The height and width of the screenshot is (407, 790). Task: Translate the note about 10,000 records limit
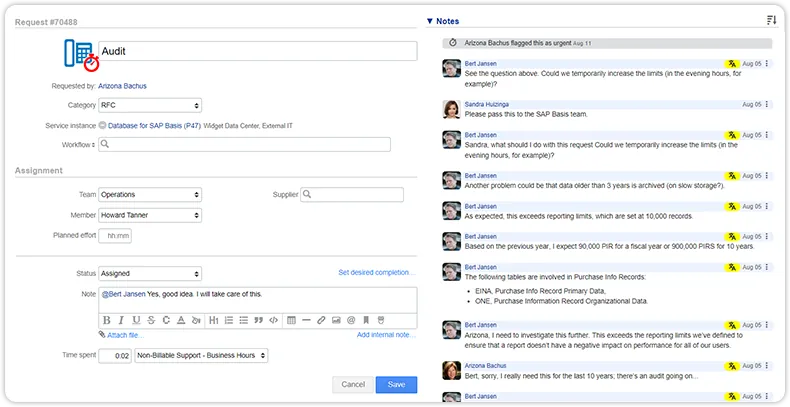[x=732, y=207]
